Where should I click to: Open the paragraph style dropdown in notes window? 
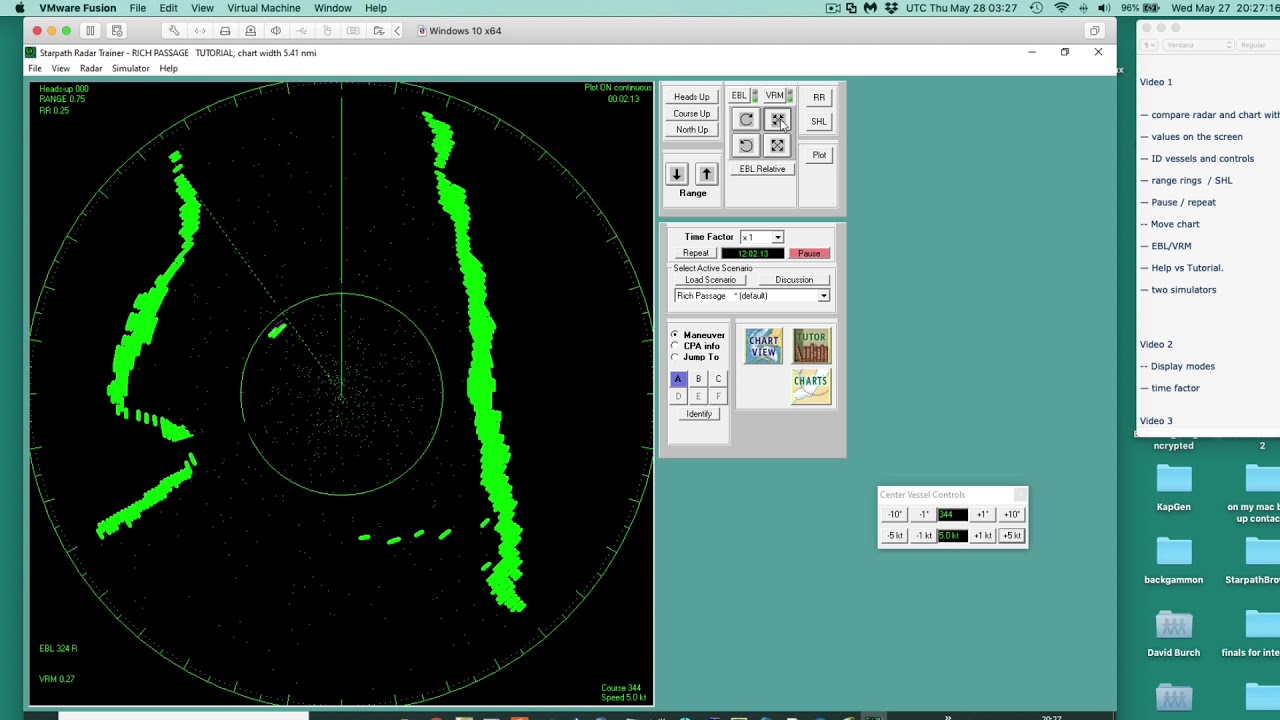[1150, 45]
